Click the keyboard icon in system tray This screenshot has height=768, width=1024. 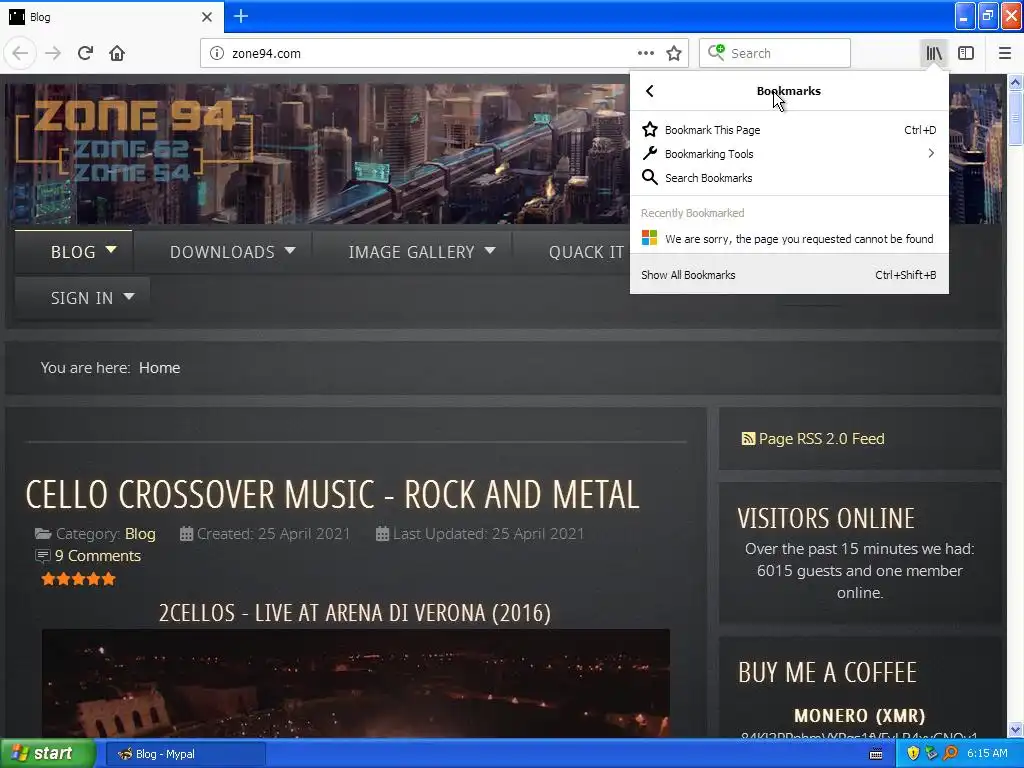click(x=876, y=754)
